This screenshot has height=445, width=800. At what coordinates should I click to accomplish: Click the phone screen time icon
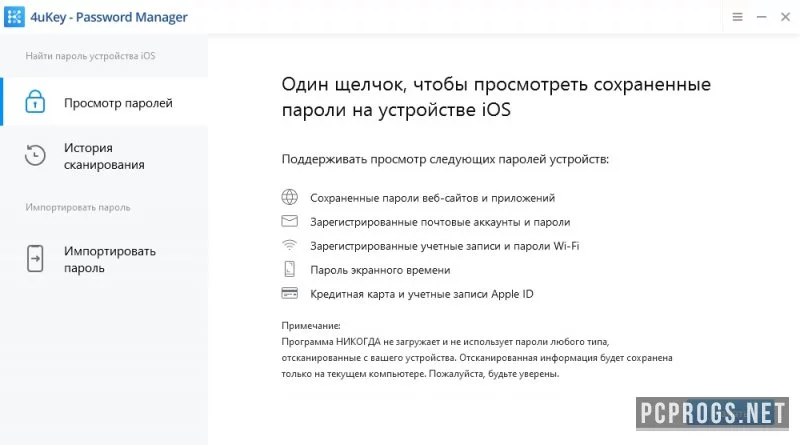coord(289,269)
